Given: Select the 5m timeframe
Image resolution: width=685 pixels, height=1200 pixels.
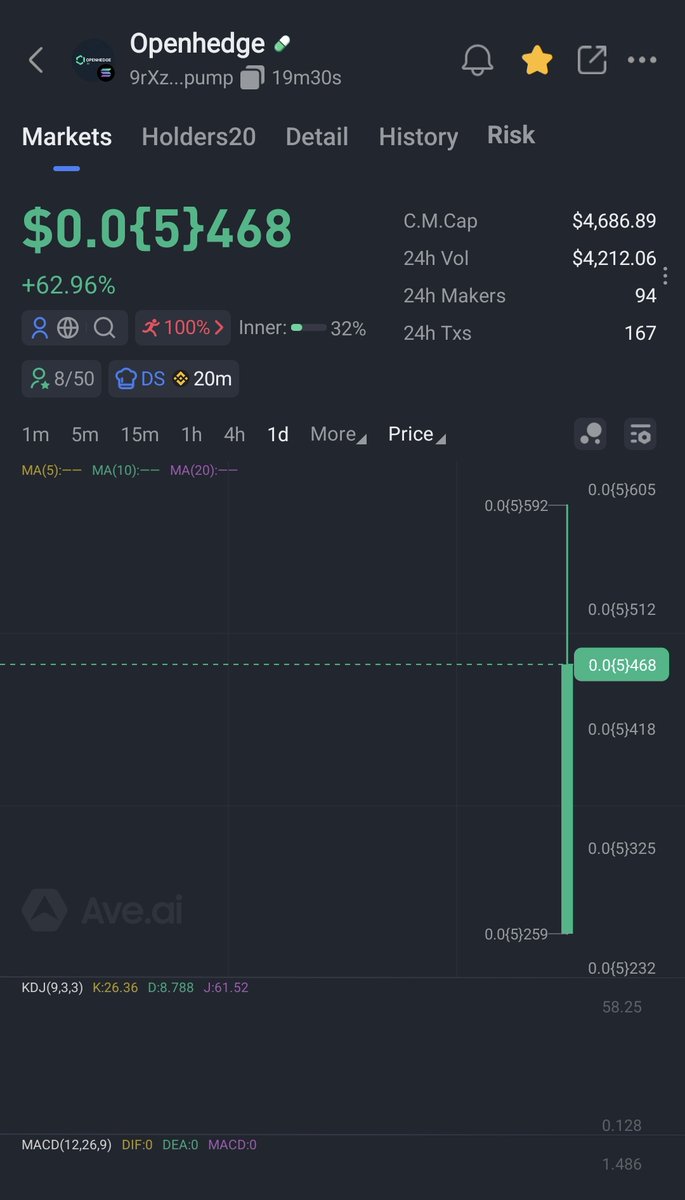Looking at the screenshot, I should pyautogui.click(x=85, y=434).
